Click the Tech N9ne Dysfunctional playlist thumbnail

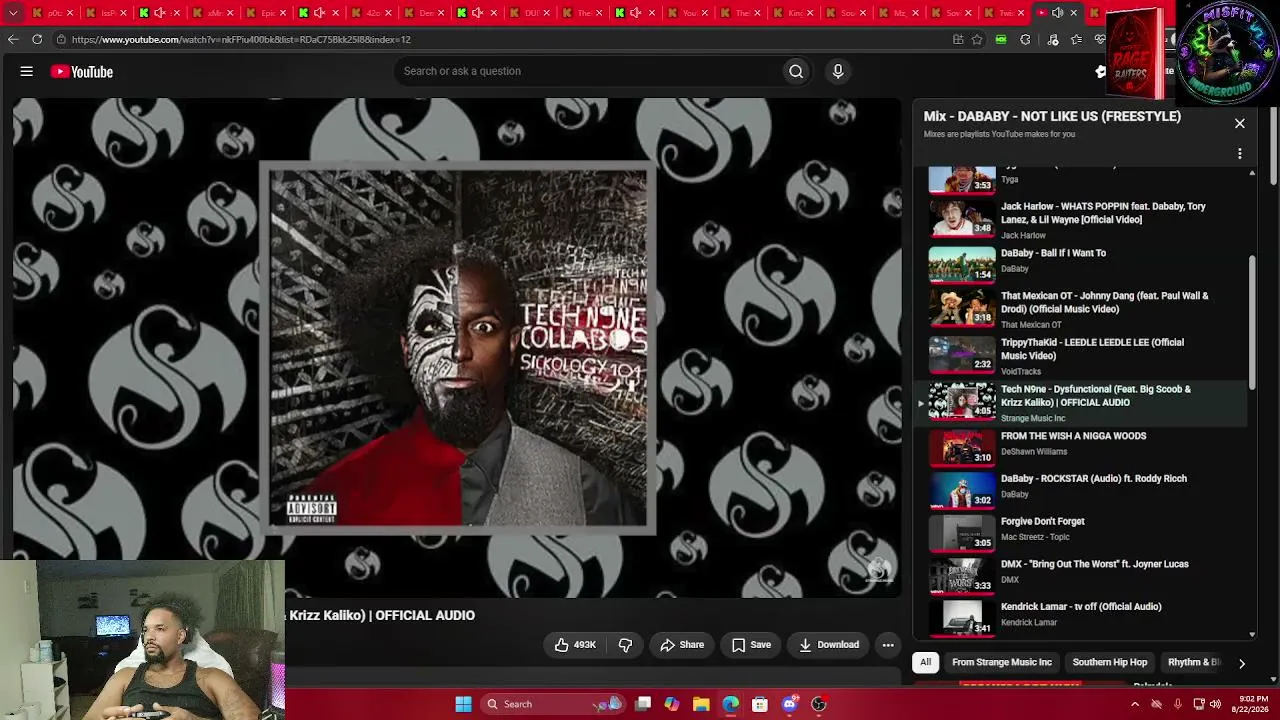pos(962,401)
